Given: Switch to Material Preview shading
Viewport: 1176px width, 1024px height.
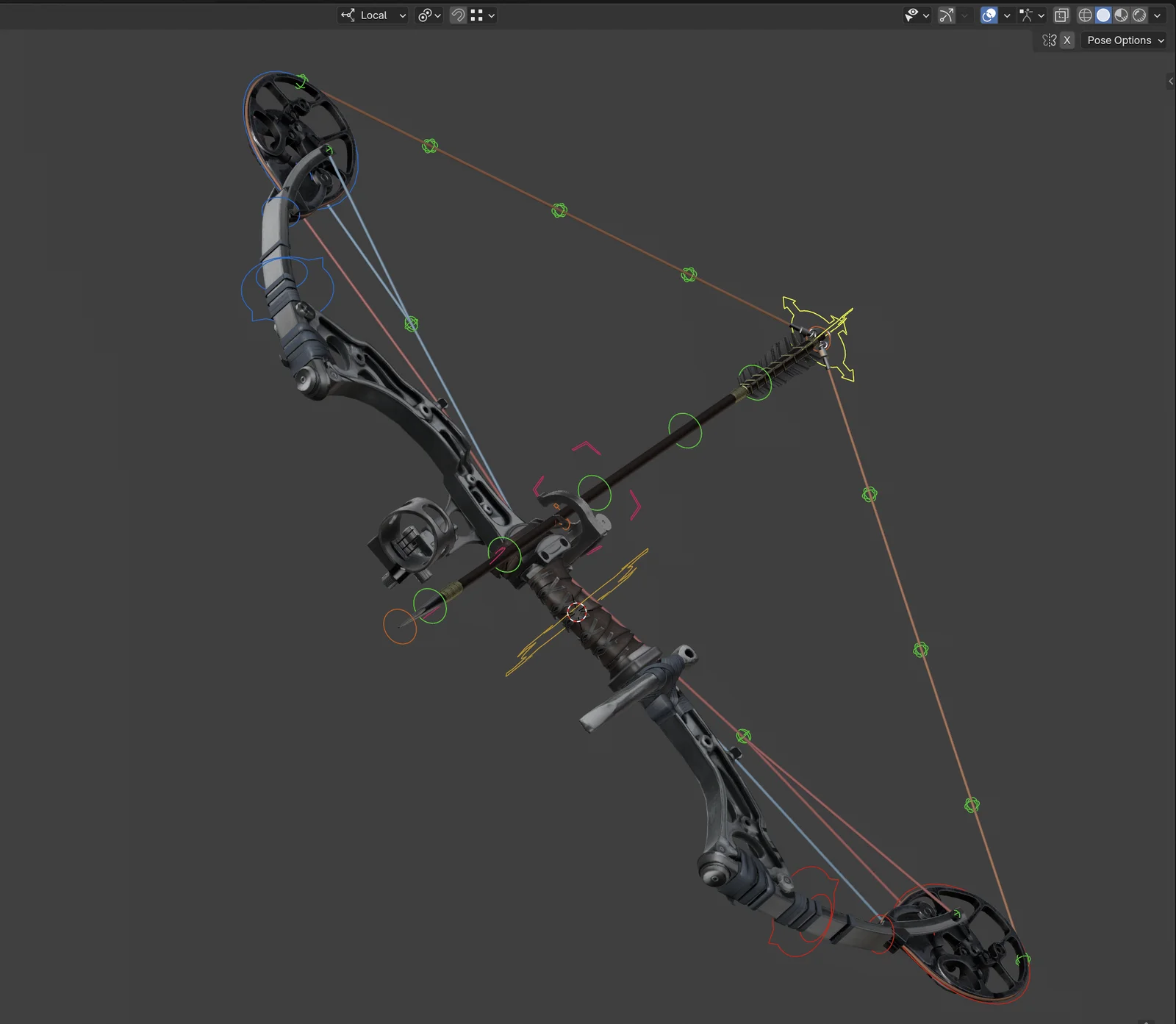Looking at the screenshot, I should (x=1122, y=15).
